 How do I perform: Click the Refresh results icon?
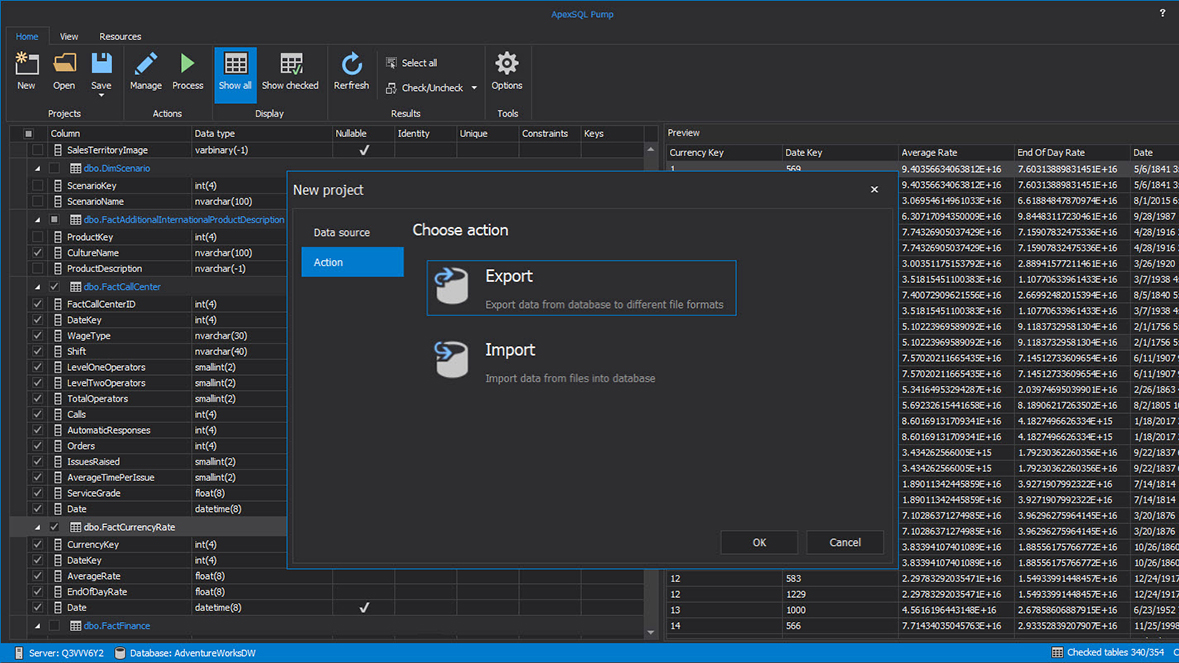point(351,65)
